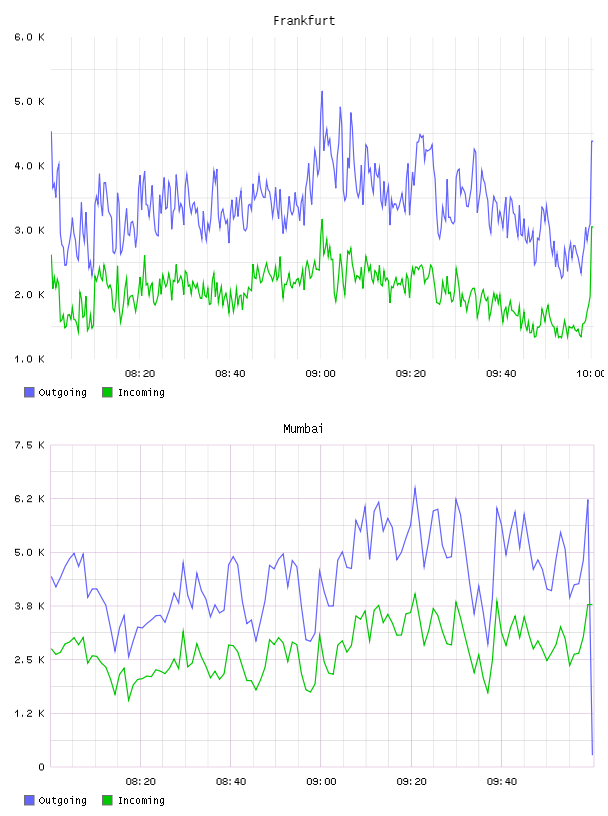Click the Mumbai chart title
Screen dimensions: 608x816
click(x=303, y=429)
